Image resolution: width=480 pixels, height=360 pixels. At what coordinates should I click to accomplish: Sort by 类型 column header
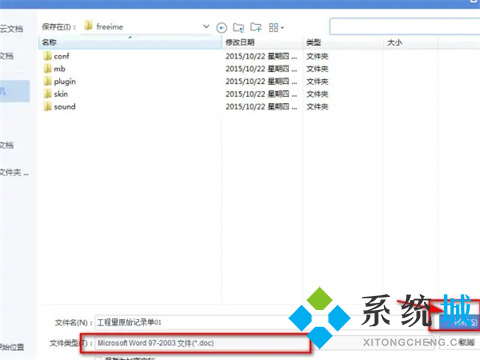coord(343,43)
